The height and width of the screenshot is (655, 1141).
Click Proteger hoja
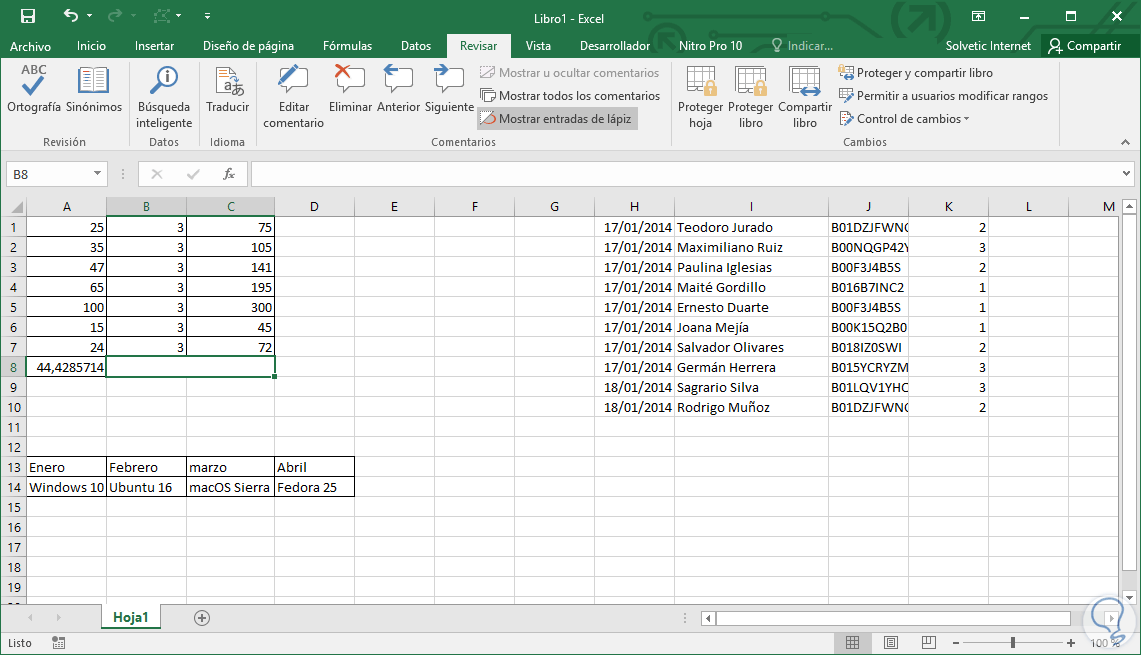pyautogui.click(x=700, y=98)
